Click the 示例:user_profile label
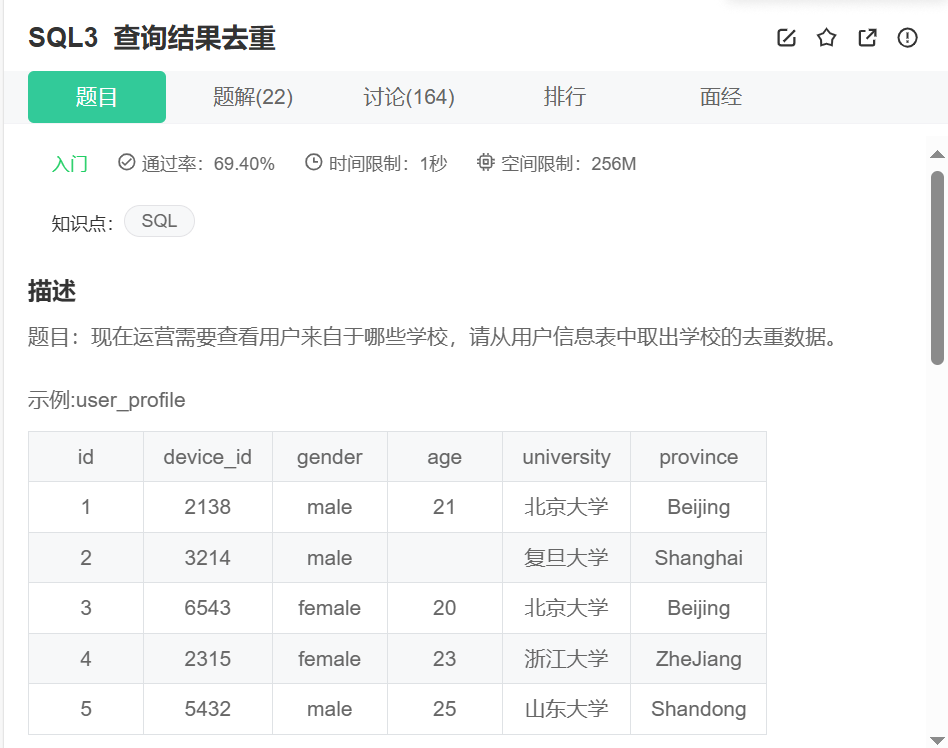Image resolution: width=948 pixels, height=748 pixels. click(106, 400)
